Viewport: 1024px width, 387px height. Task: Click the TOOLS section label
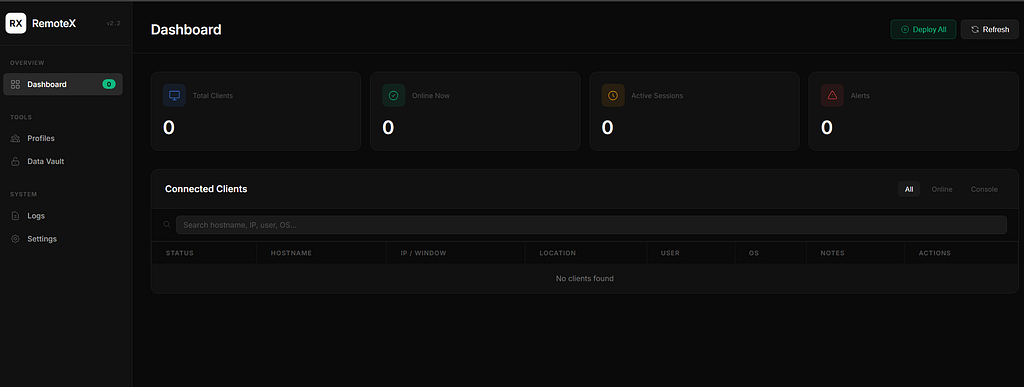pyautogui.click(x=21, y=117)
